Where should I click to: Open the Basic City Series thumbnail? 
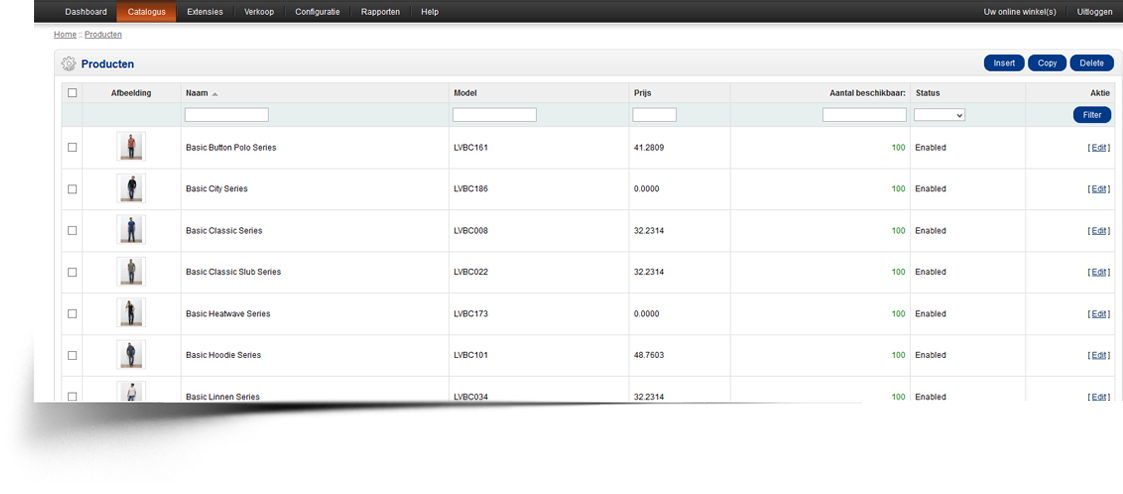pos(131,188)
